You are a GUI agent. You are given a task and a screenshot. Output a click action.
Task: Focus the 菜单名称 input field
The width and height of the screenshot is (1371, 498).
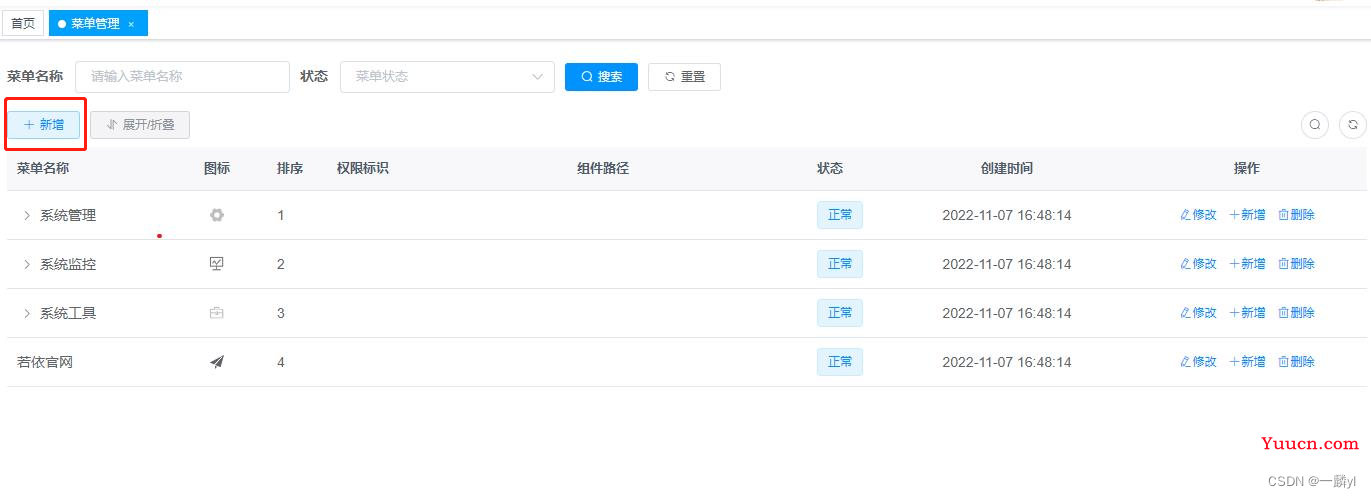pos(182,77)
